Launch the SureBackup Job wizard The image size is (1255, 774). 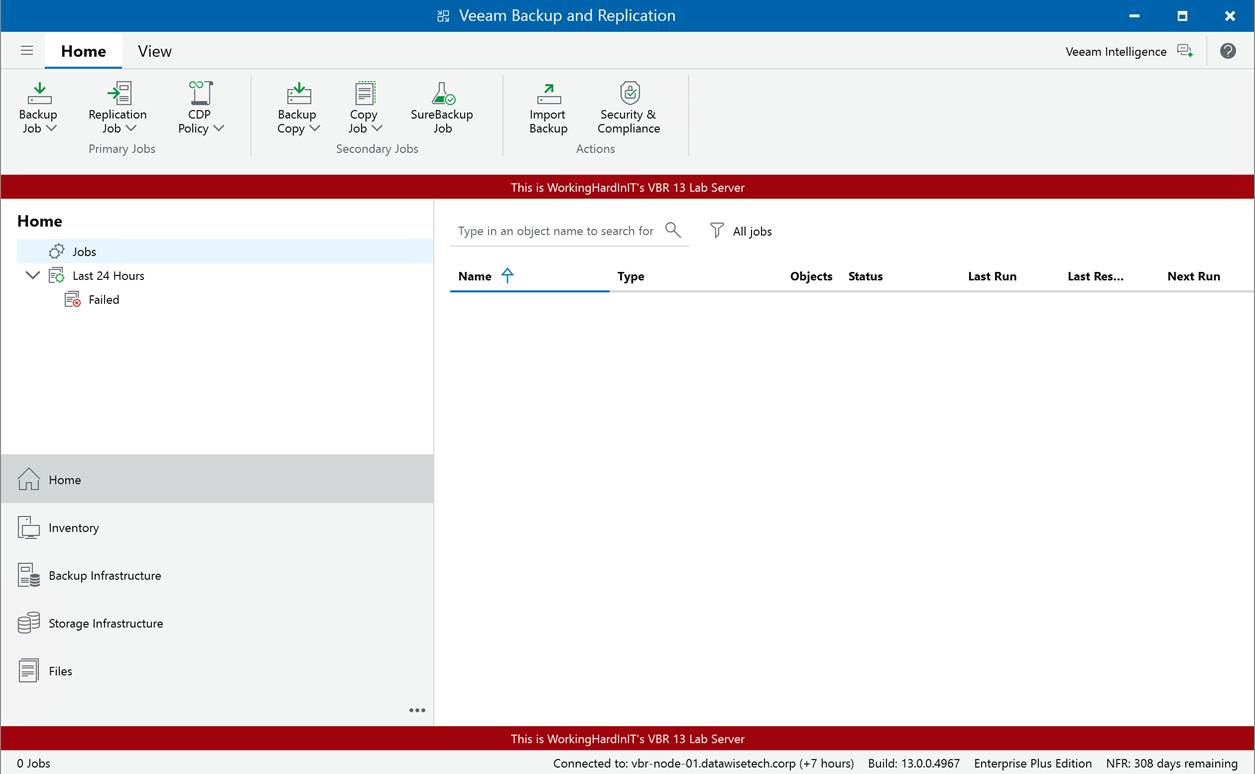pos(442,95)
